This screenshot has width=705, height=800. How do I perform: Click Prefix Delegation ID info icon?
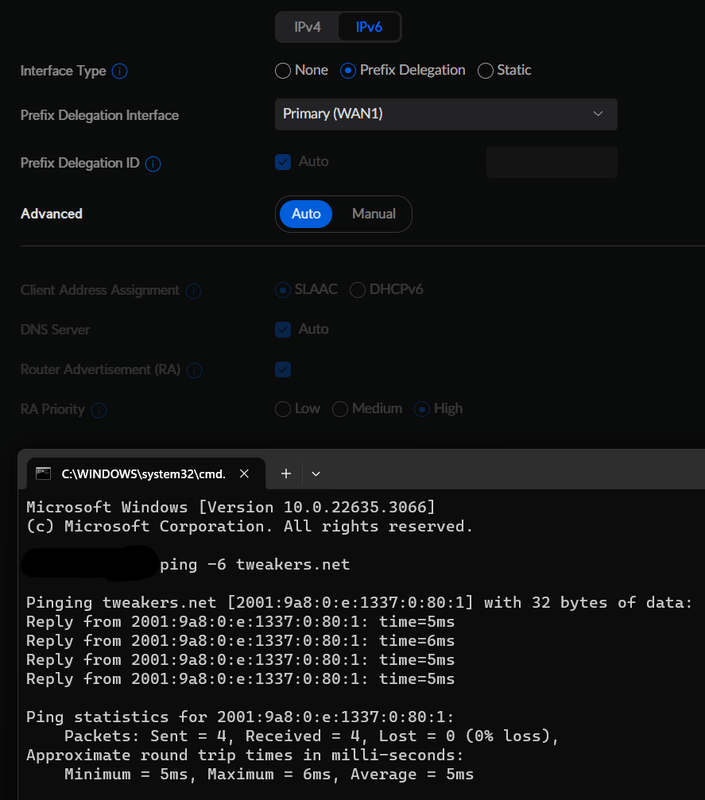[153, 164]
